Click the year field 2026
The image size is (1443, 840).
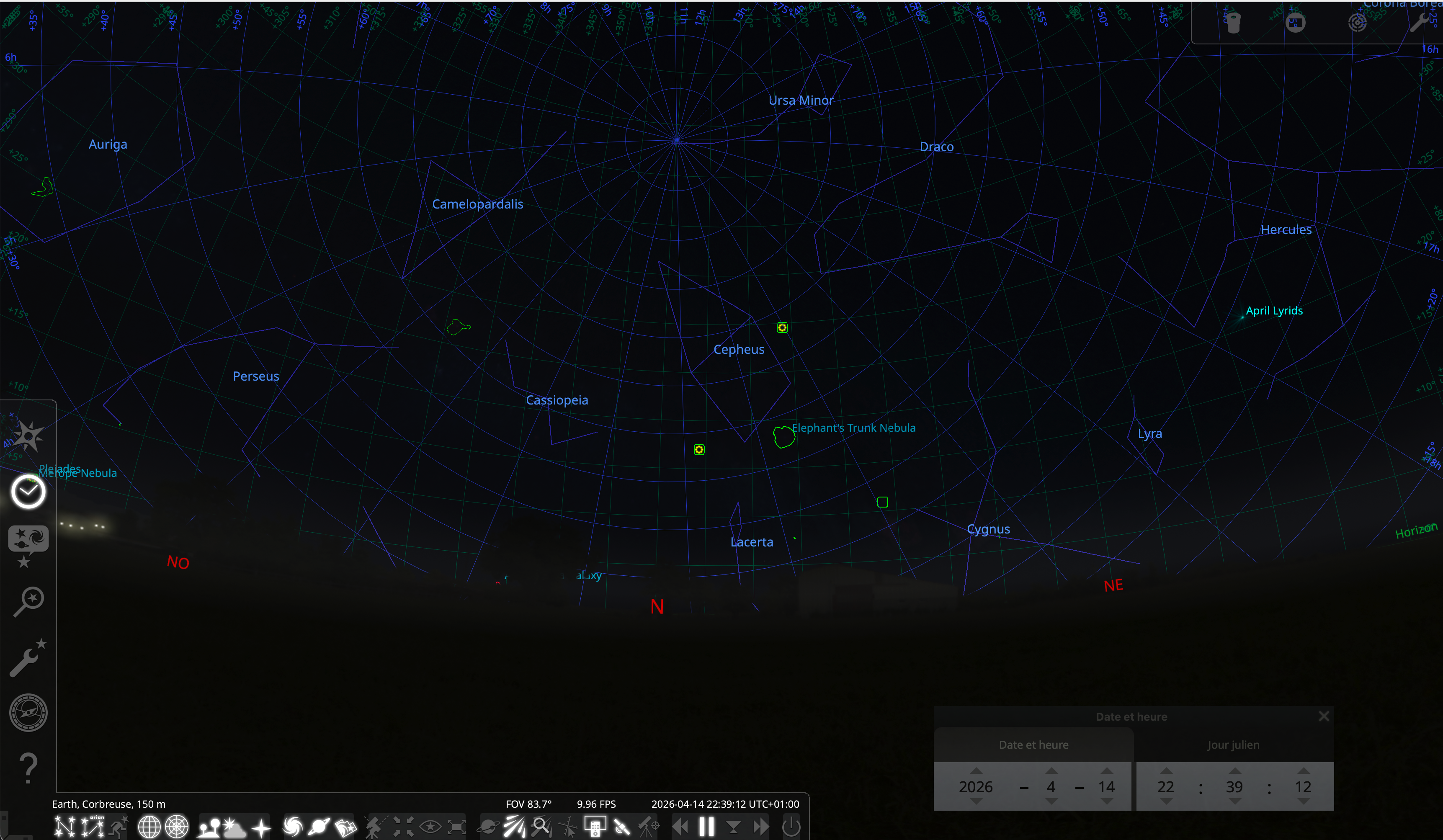tap(977, 787)
